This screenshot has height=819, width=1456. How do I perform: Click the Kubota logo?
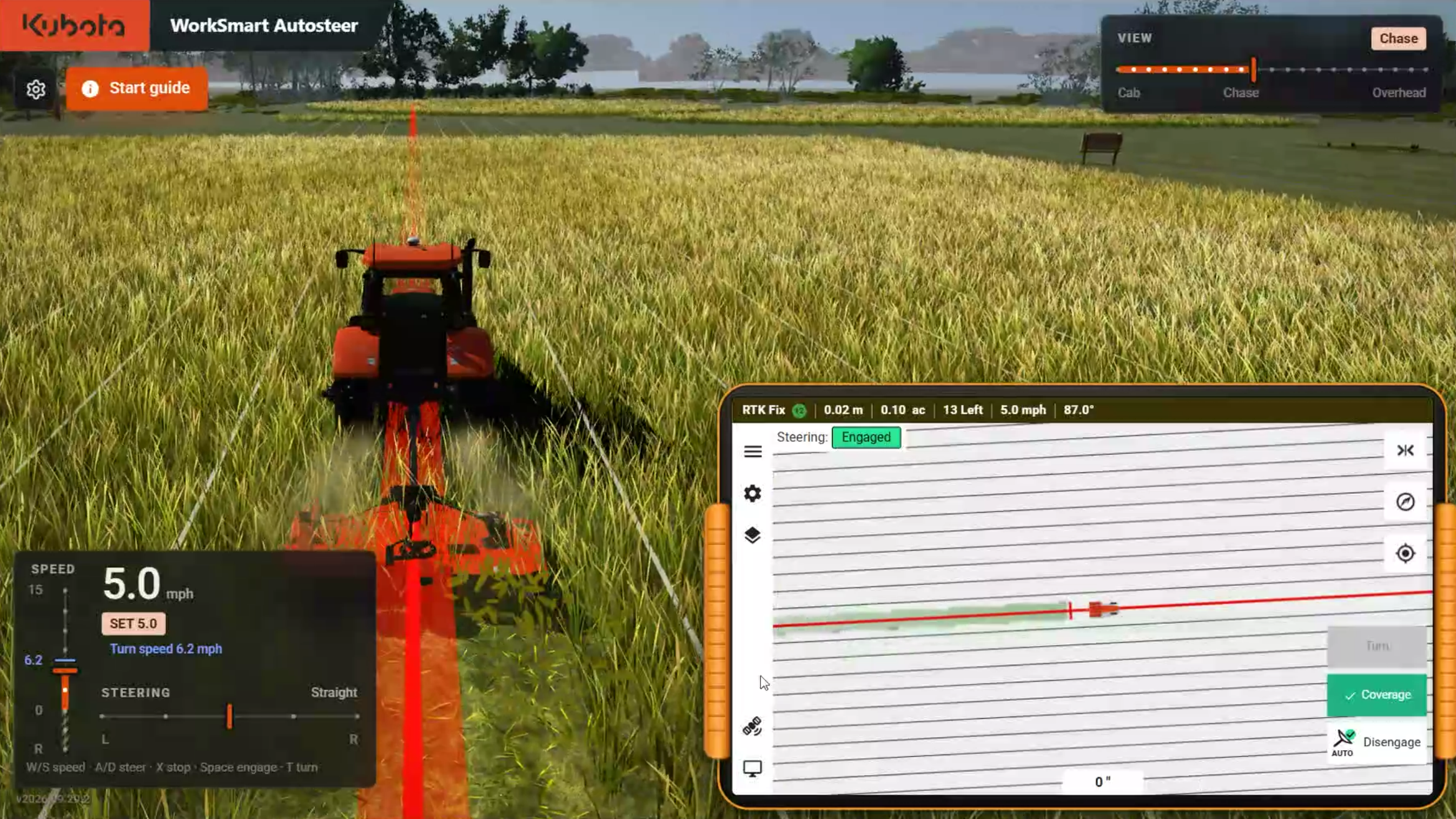tap(74, 25)
